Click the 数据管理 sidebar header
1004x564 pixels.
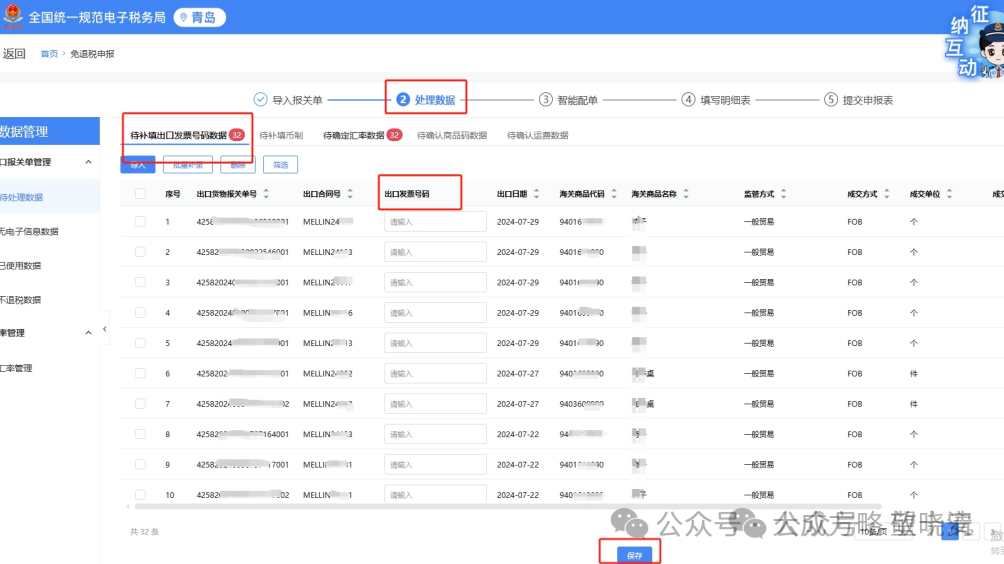50,131
